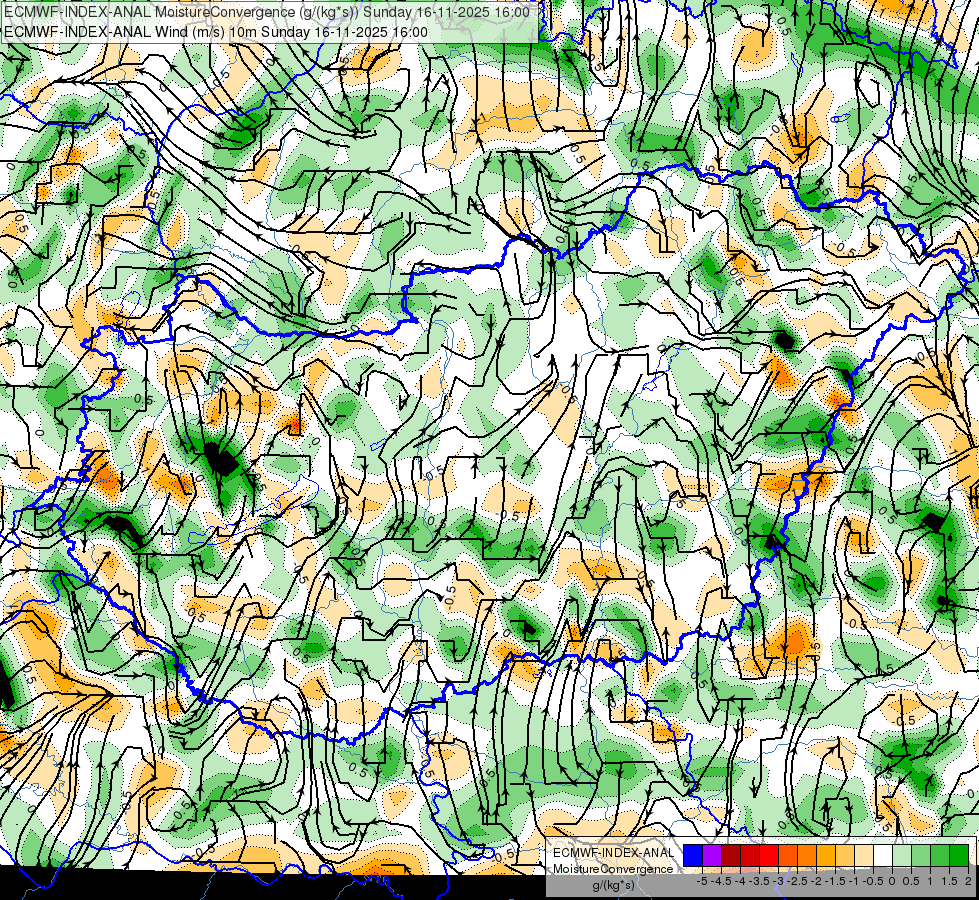Click the Wind (m/s) 10m title line
The image size is (979, 900).
click(x=216, y=32)
